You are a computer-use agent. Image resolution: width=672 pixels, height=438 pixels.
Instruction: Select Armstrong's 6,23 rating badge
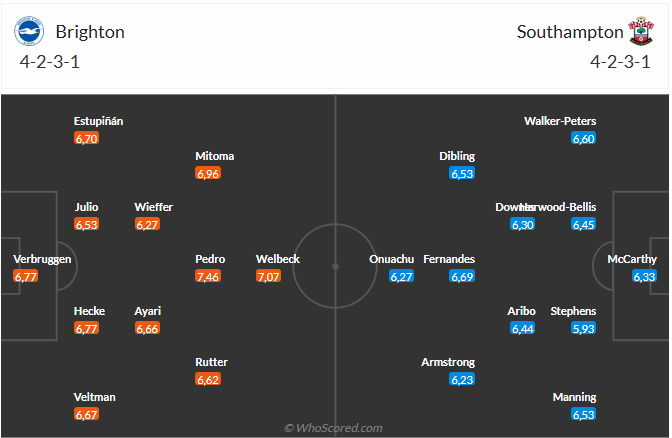tap(462, 380)
